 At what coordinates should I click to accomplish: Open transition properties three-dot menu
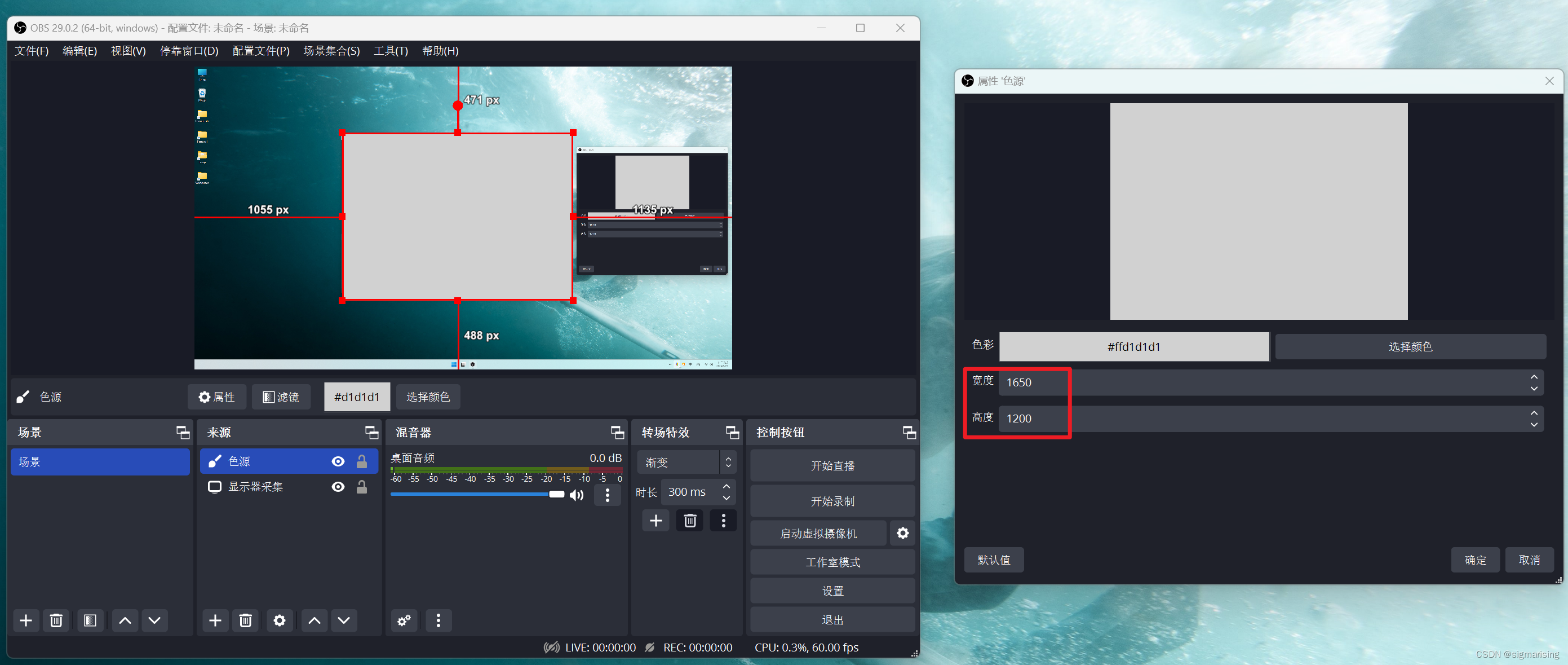click(x=724, y=521)
